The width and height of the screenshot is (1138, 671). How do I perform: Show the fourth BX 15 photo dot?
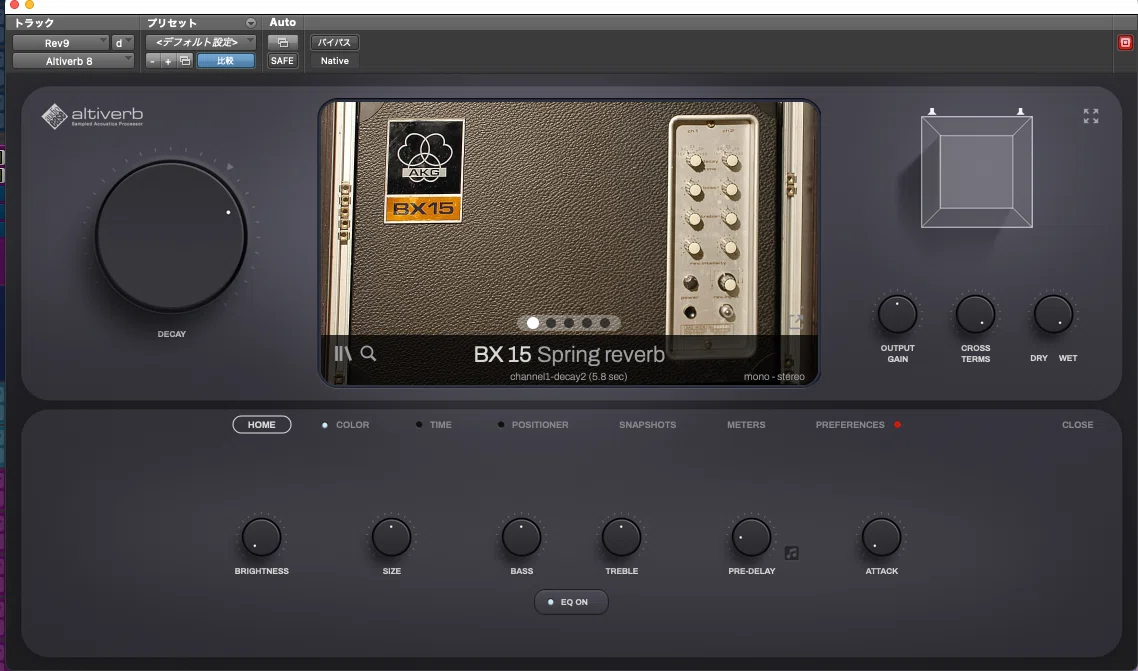tap(586, 323)
